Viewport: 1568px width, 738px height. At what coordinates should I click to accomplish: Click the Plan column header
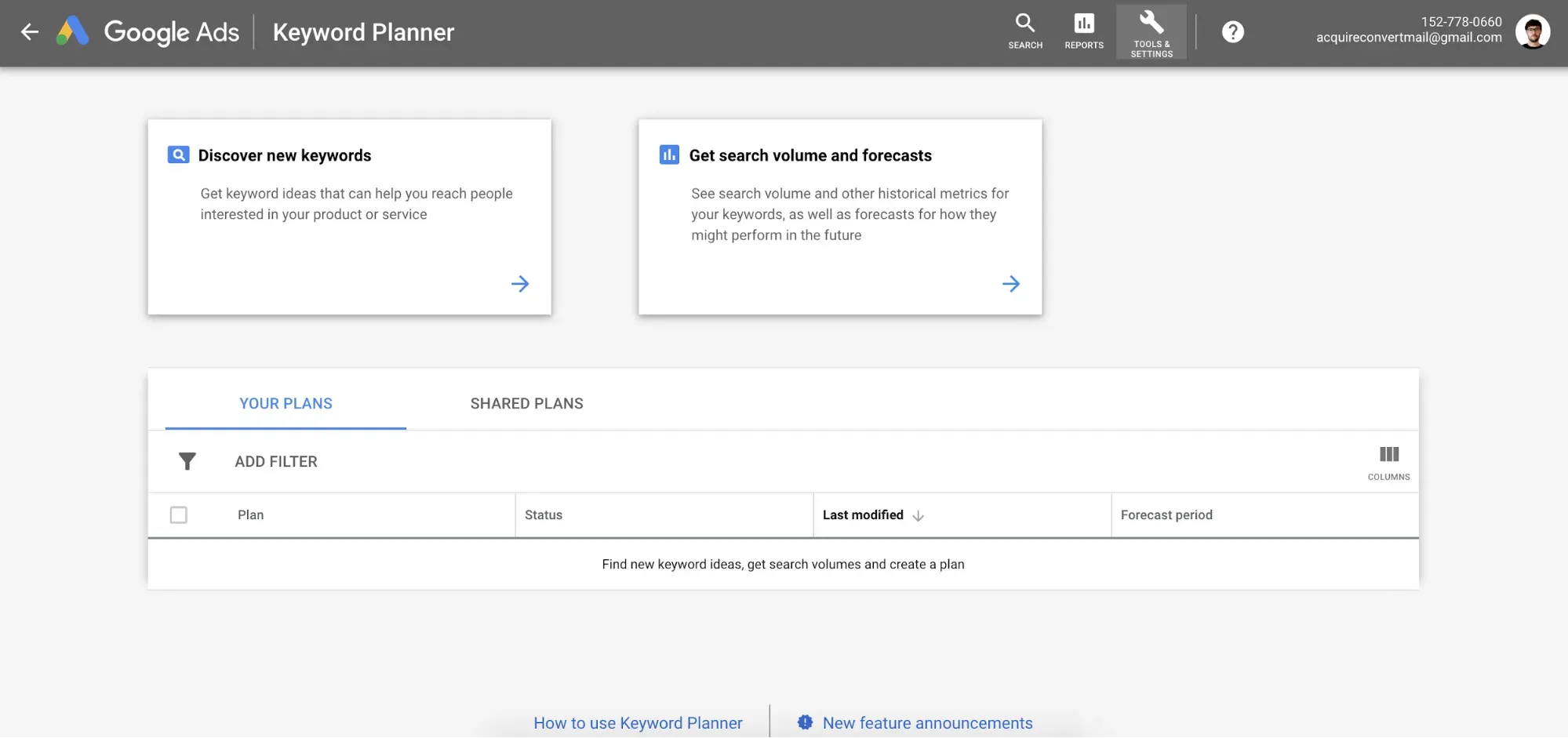[251, 514]
